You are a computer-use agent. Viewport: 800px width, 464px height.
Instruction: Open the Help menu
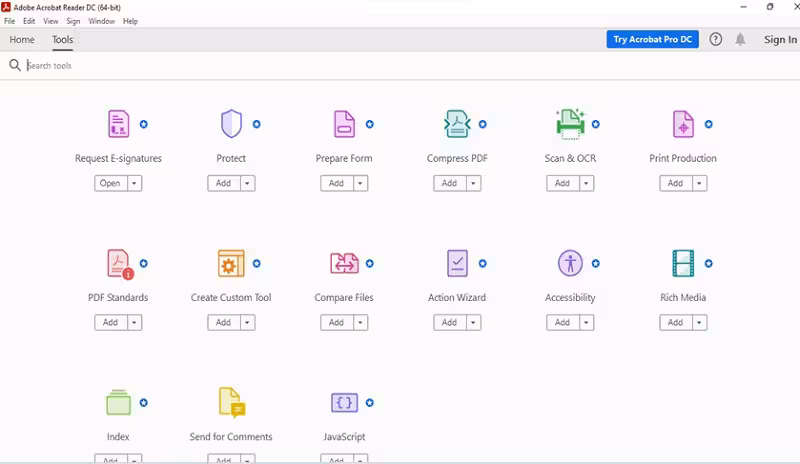[x=131, y=21]
